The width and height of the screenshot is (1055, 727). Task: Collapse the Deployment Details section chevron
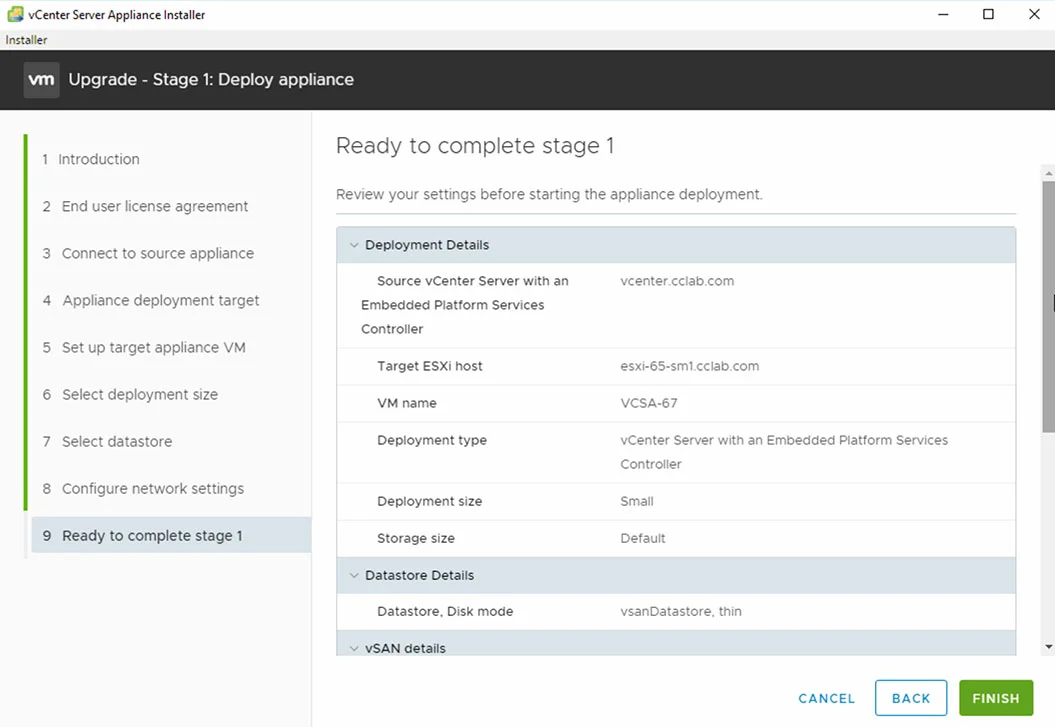coord(354,245)
